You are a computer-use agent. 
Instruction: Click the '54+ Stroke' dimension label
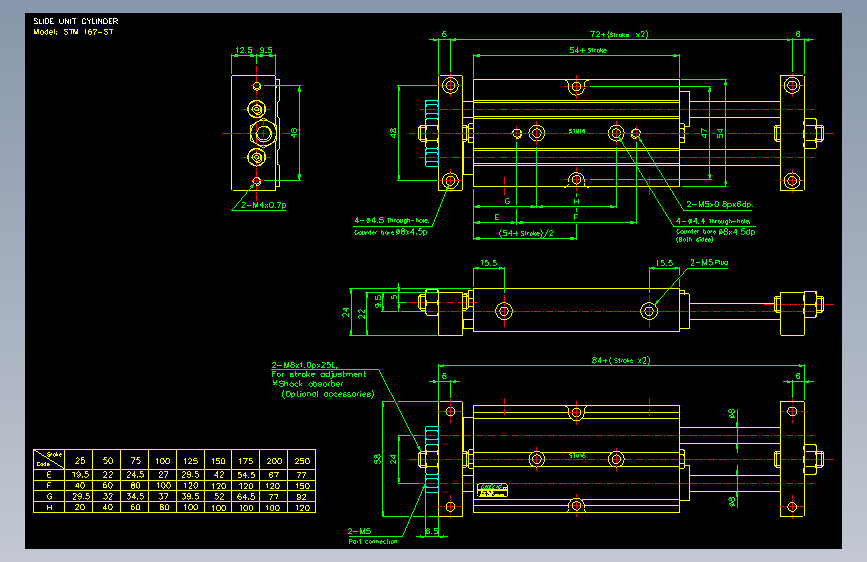pos(588,50)
